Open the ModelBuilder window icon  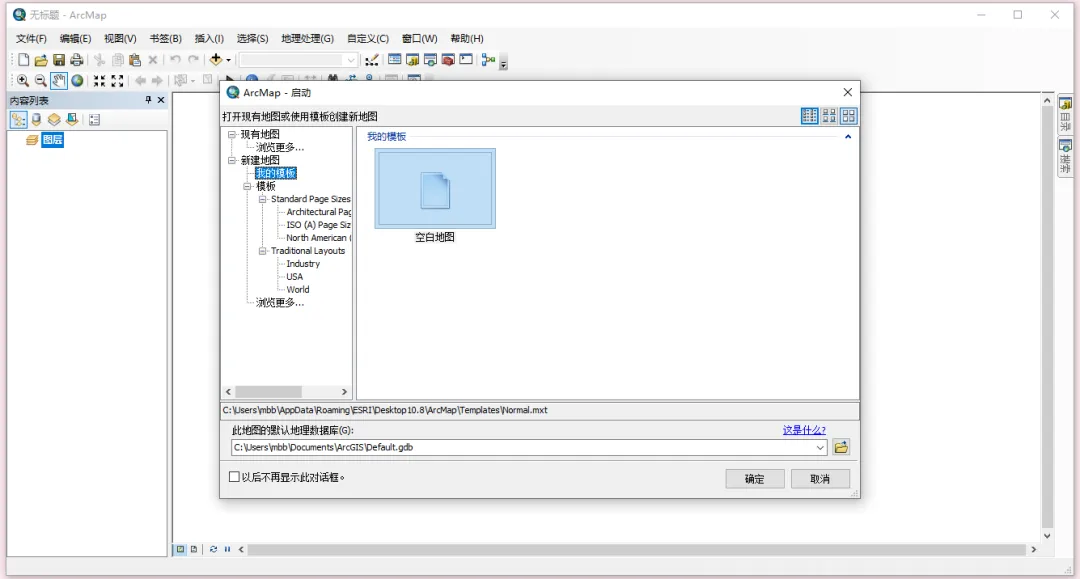488,60
